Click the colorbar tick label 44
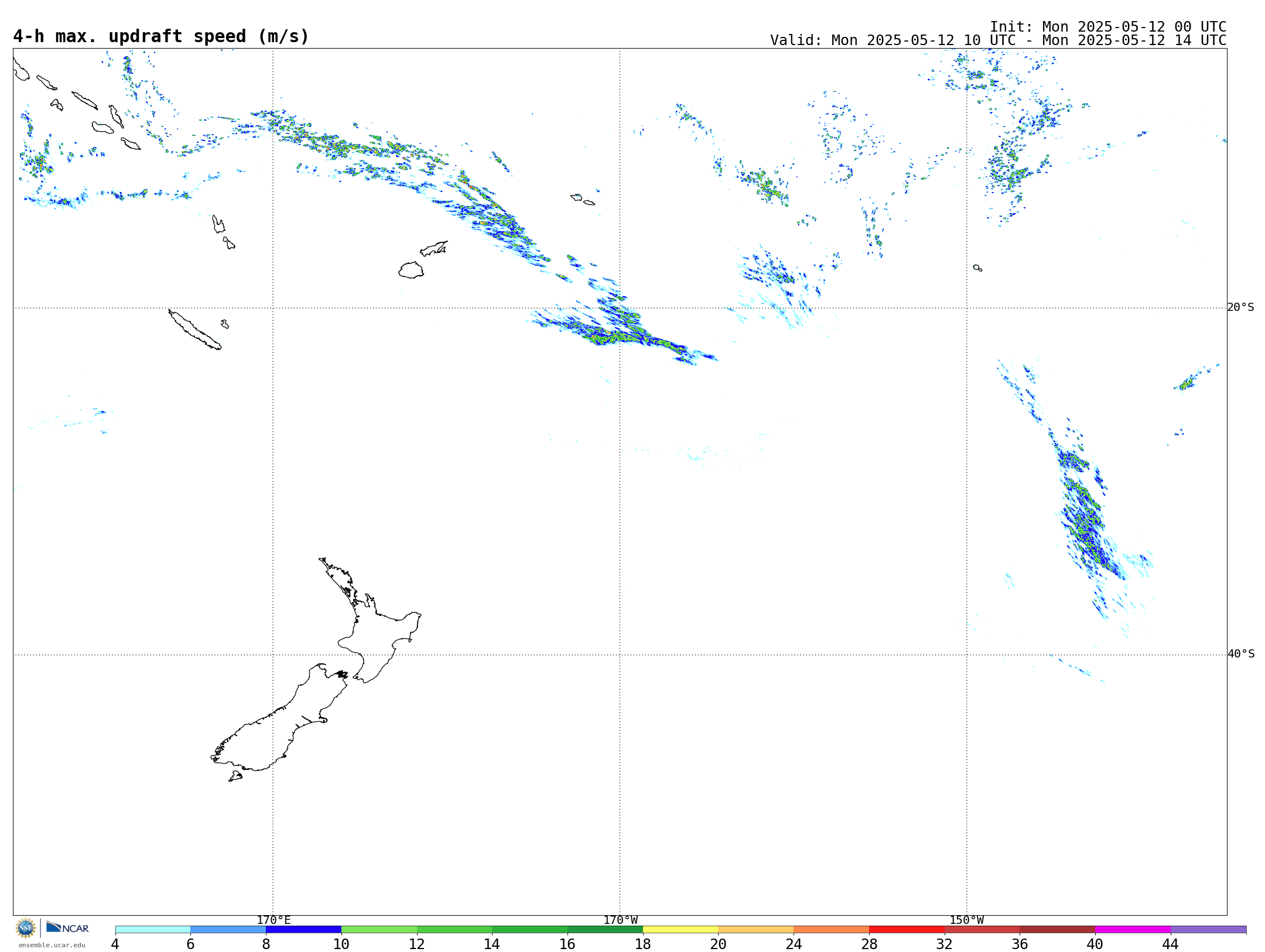The image size is (1265, 952). 1171,944
